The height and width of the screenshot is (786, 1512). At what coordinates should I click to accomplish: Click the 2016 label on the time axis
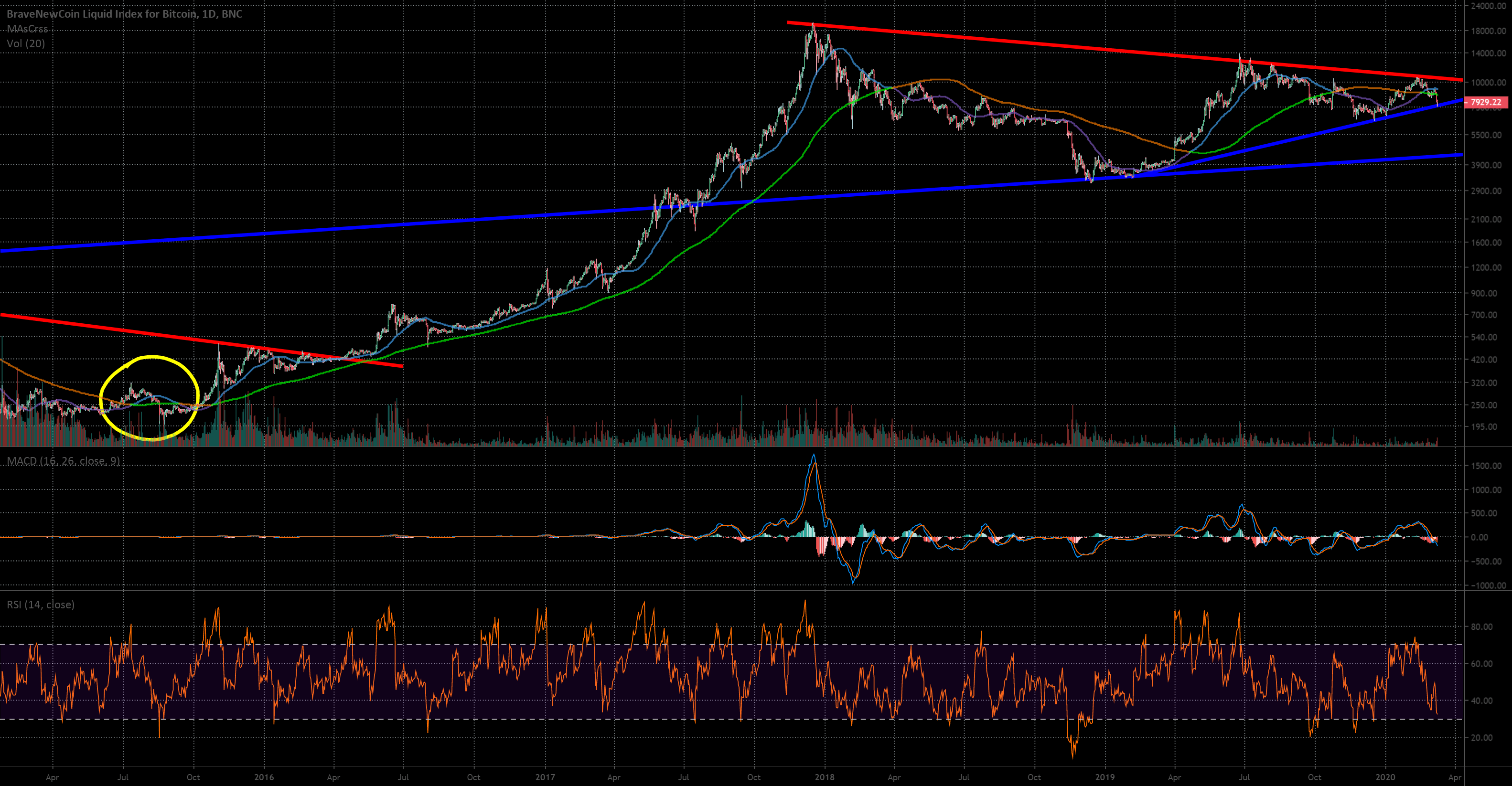(264, 777)
